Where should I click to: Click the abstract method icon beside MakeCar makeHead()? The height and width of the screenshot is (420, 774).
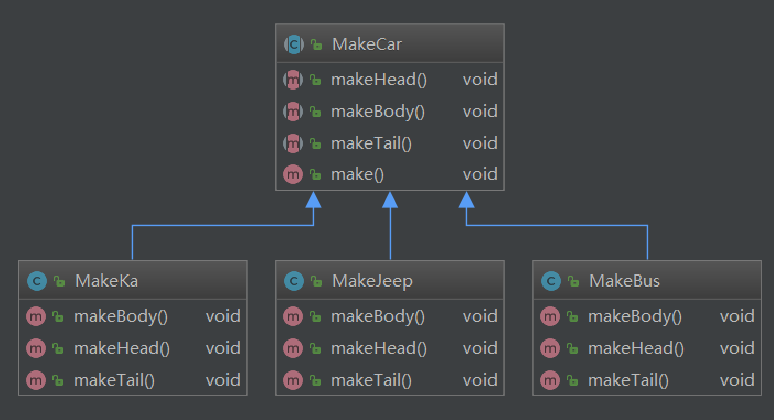(293, 79)
